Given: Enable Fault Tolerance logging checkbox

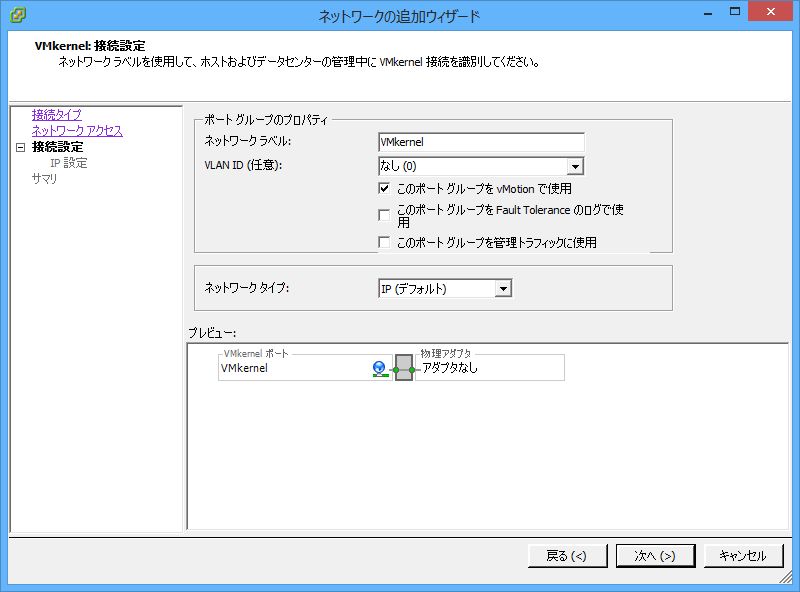Looking at the screenshot, I should pos(384,215).
